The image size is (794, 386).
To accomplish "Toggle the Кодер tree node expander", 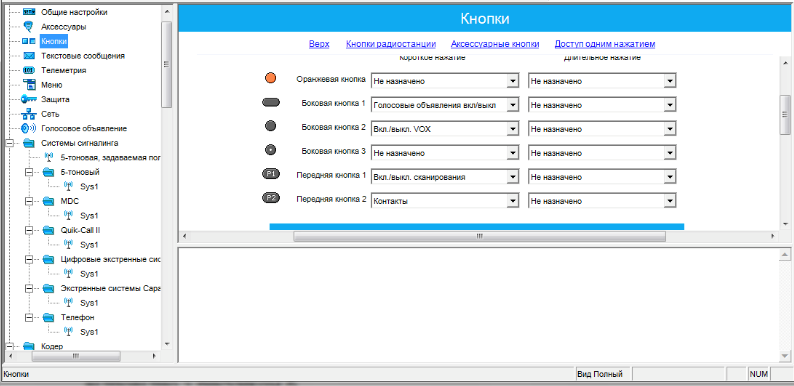I will pyautogui.click(x=9, y=346).
